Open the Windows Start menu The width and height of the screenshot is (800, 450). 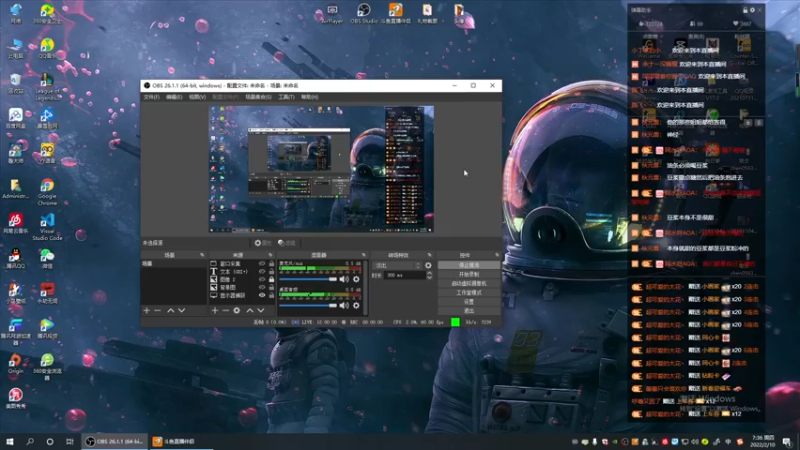coord(10,441)
